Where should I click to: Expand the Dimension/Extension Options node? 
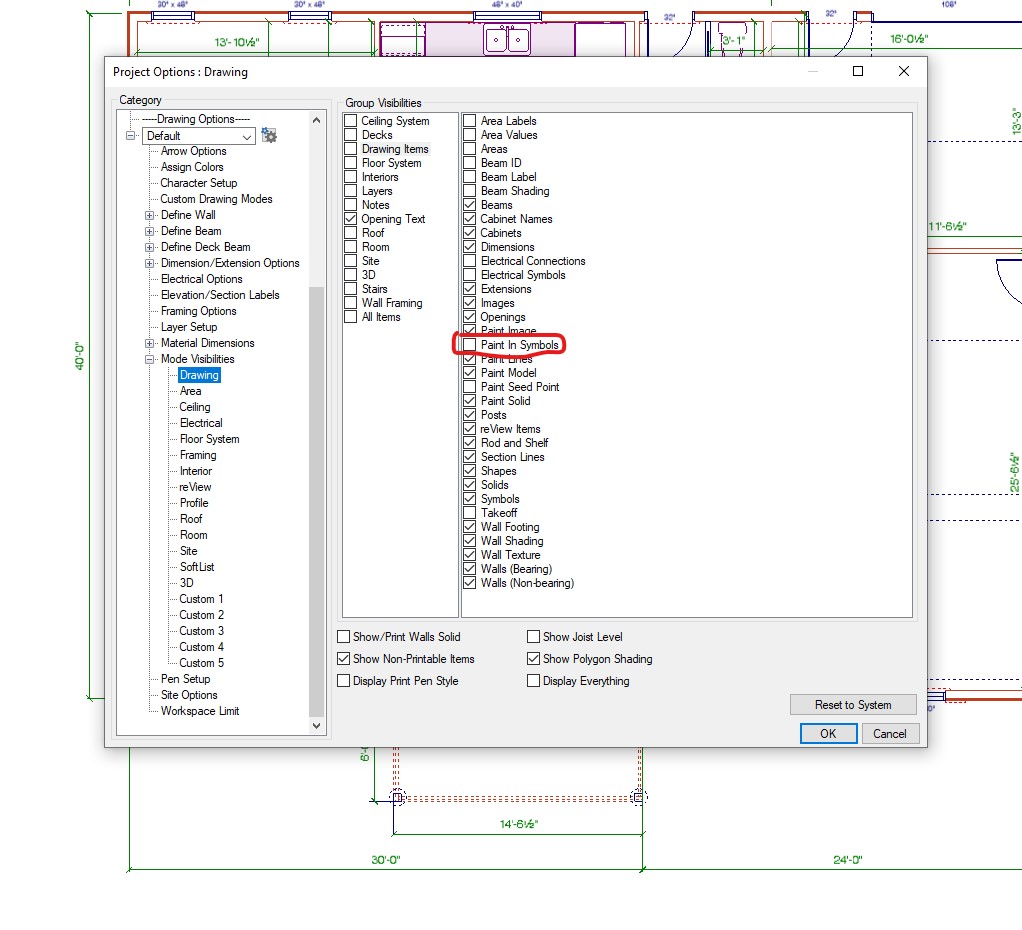tap(149, 263)
